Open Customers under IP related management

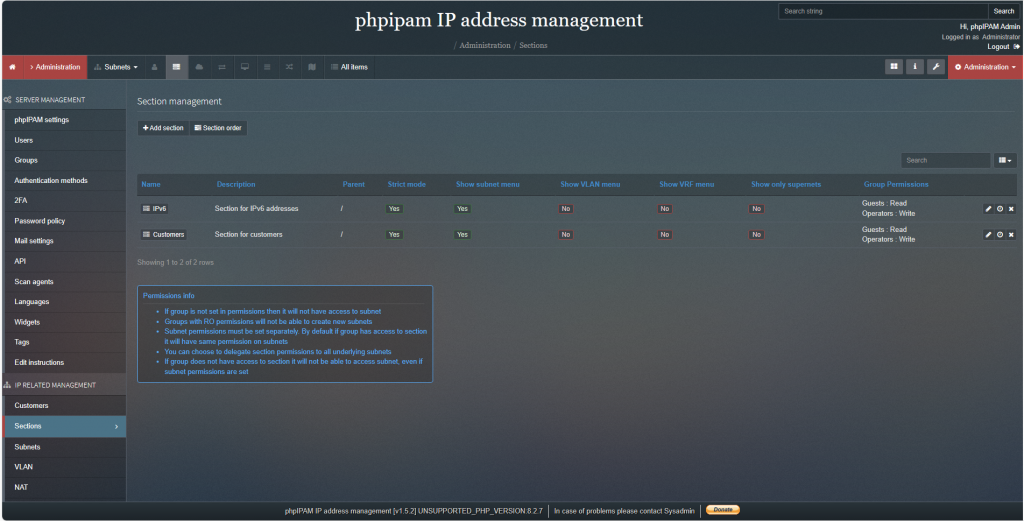click(65, 406)
